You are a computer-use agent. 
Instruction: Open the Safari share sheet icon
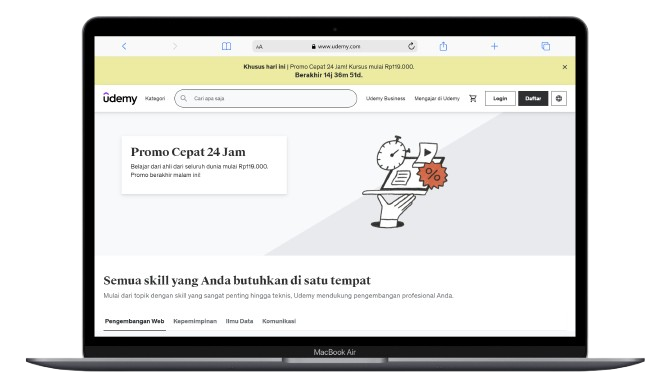[x=443, y=46]
